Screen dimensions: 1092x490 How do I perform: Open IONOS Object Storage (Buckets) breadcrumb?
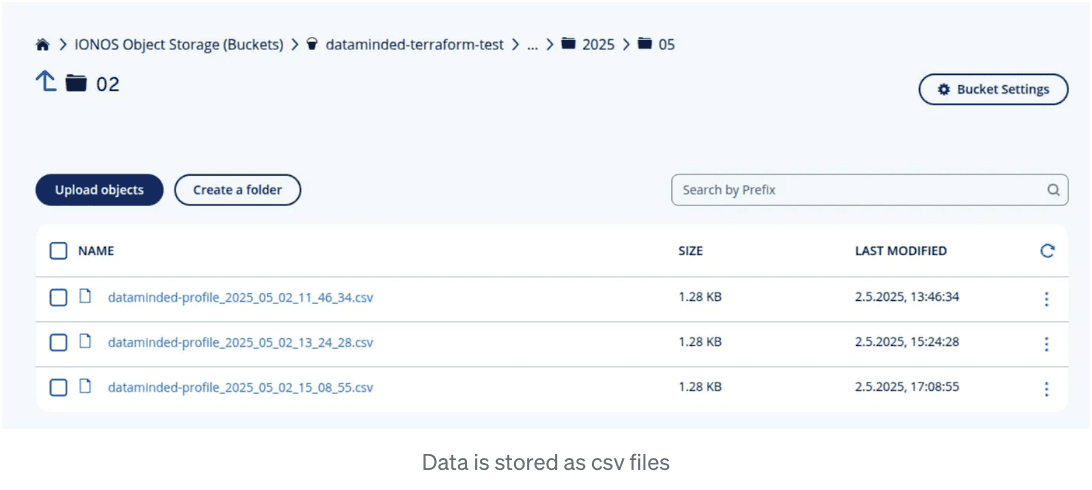(179, 45)
